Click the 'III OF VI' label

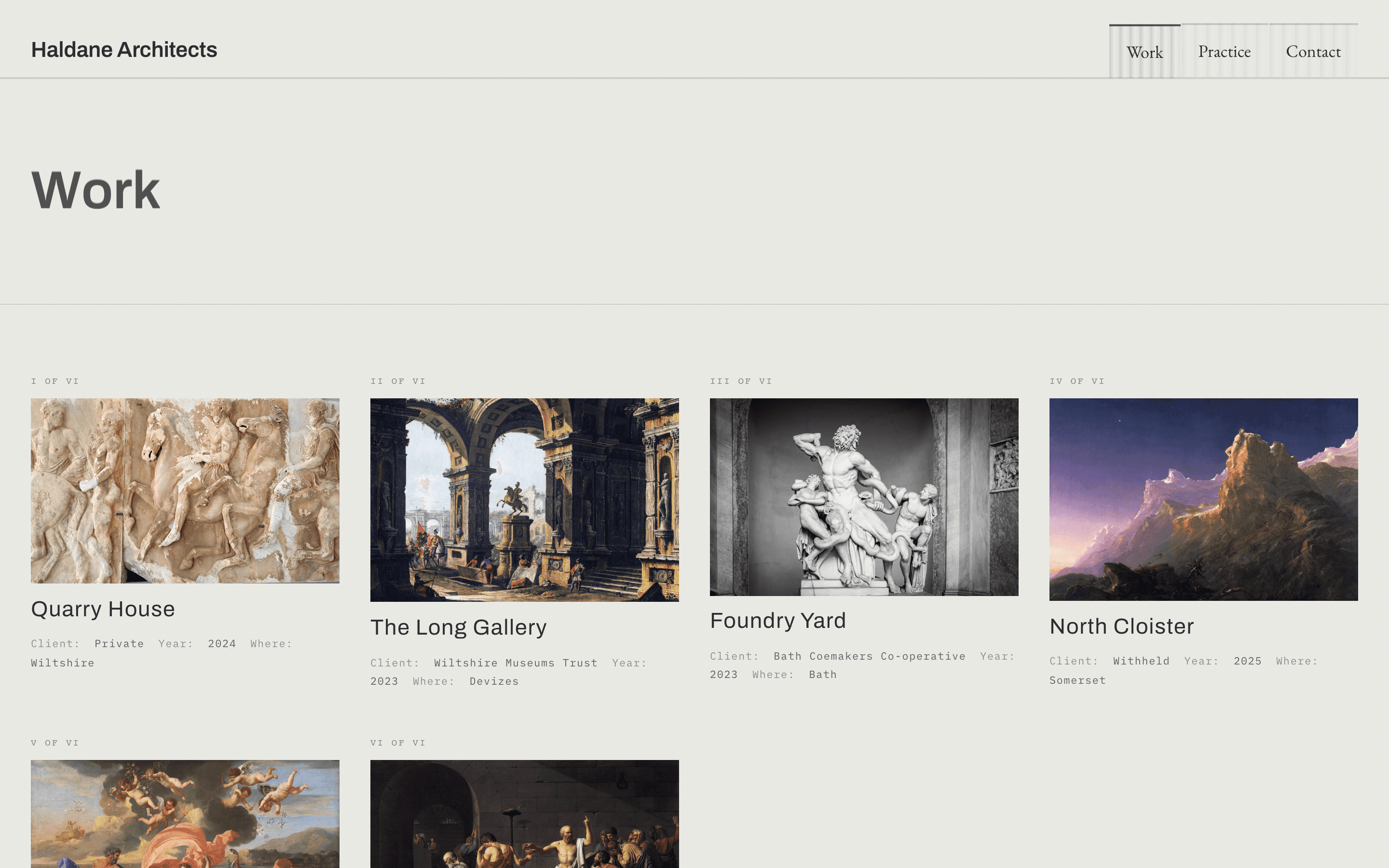click(x=741, y=381)
